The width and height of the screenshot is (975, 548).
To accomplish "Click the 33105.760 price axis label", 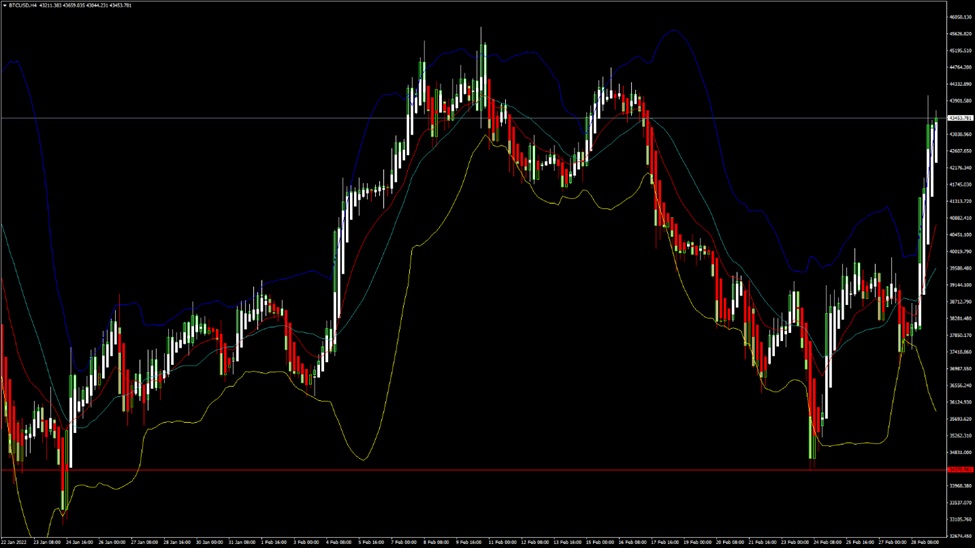I will (959, 519).
